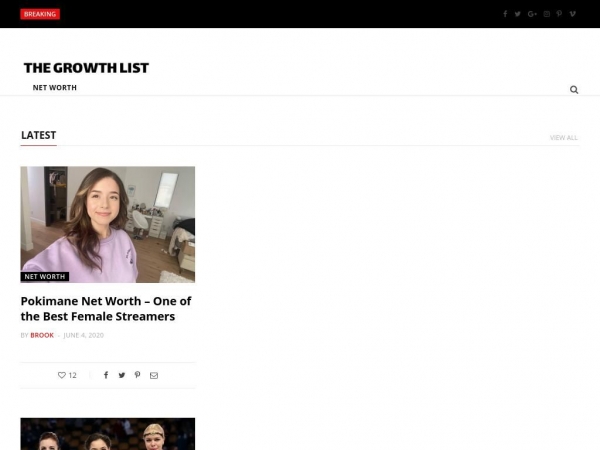Open the Twitter icon in top bar
Image resolution: width=600 pixels, height=450 pixels.
(518, 14)
